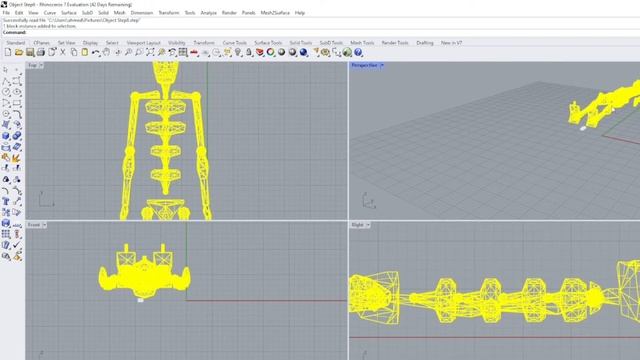Select the Boolean Union tool

[17, 136]
